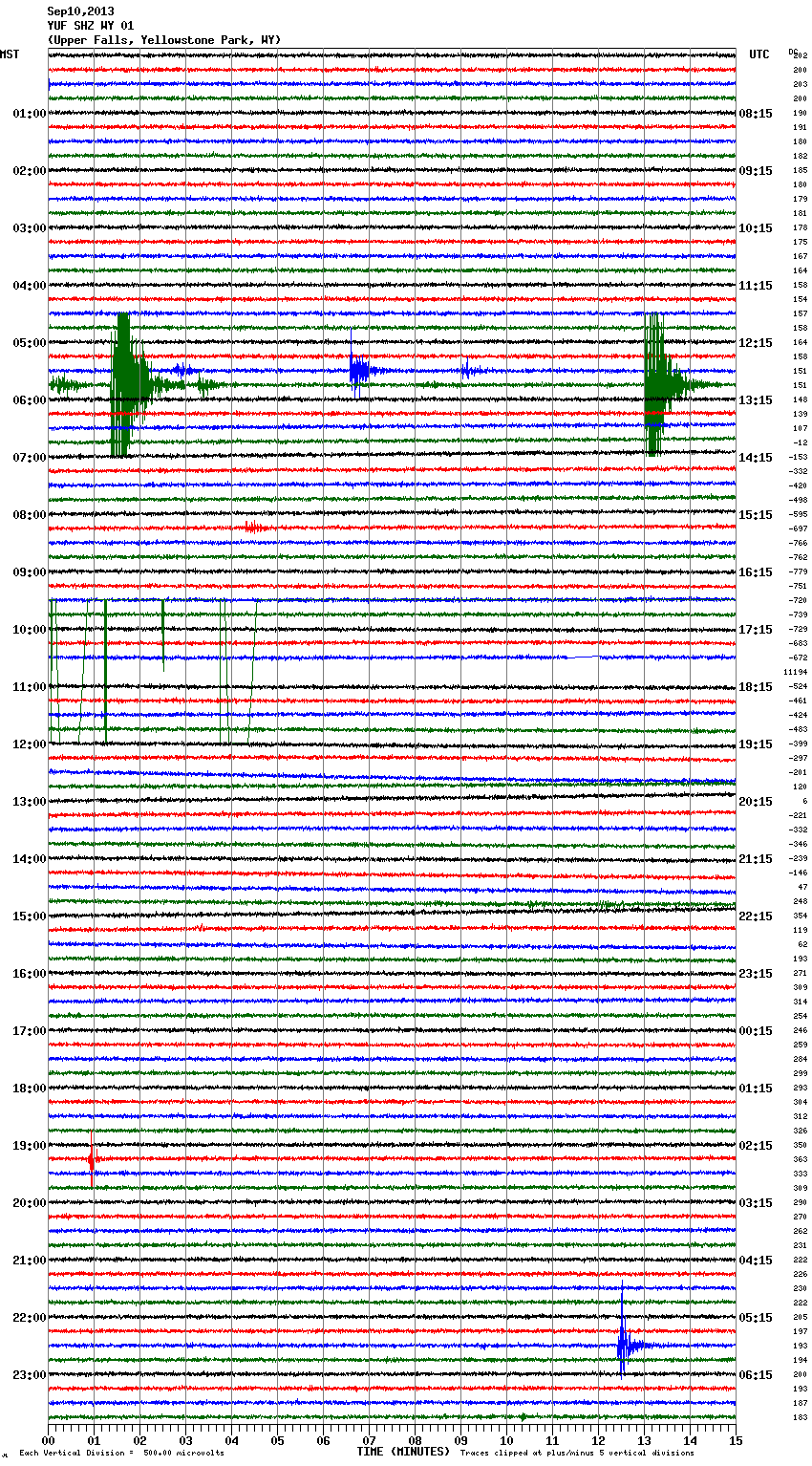Select the 01:00 MST hour label

pos(30,114)
